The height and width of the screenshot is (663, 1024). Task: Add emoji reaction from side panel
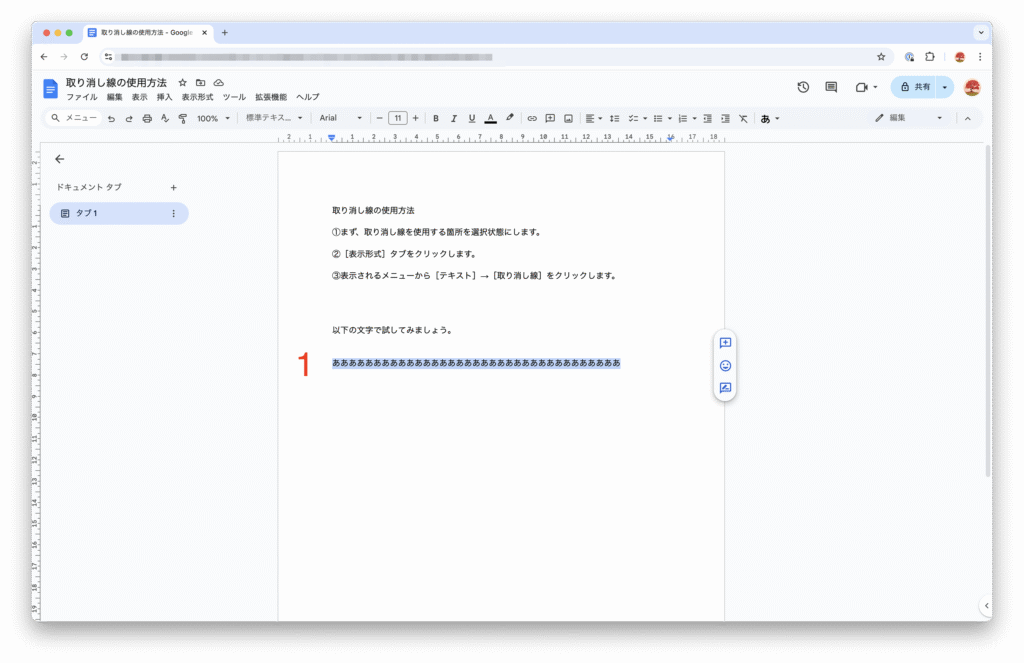pyautogui.click(x=725, y=366)
